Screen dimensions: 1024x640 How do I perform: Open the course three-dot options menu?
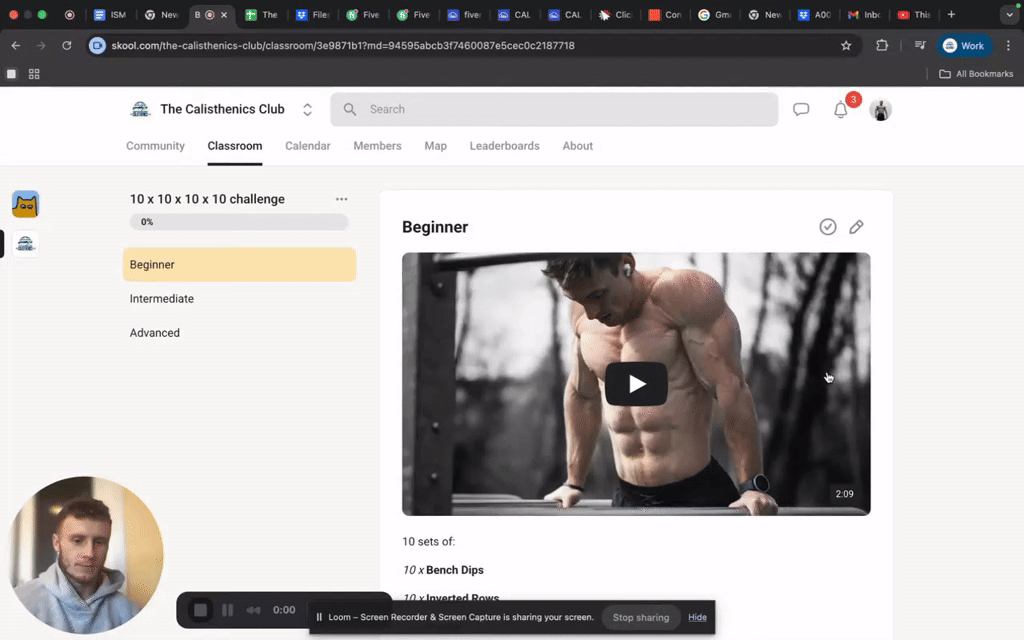click(x=342, y=199)
